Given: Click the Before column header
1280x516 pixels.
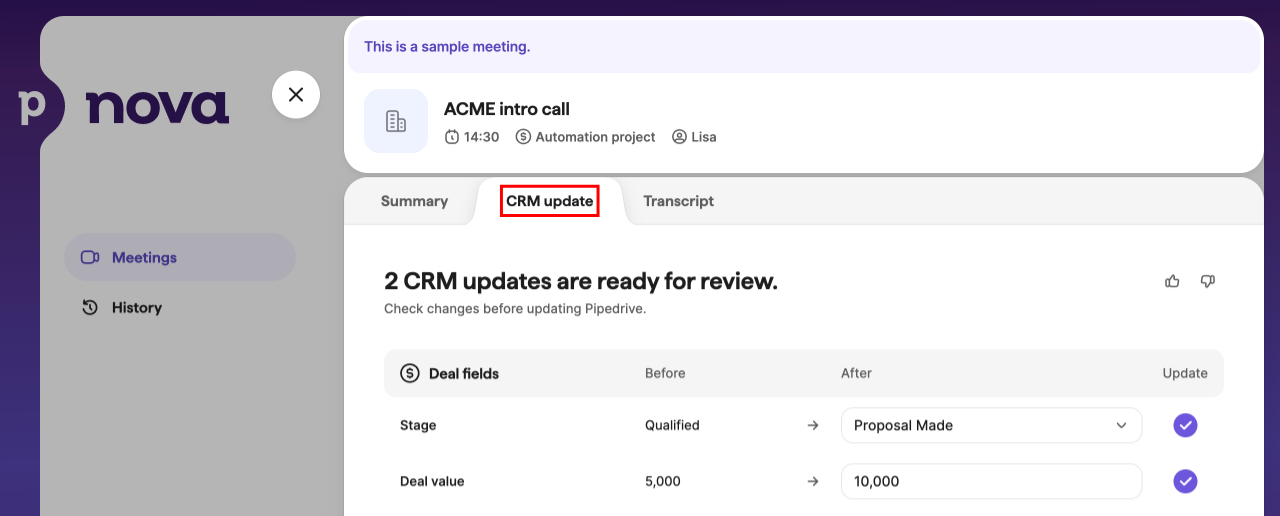Looking at the screenshot, I should (x=665, y=373).
